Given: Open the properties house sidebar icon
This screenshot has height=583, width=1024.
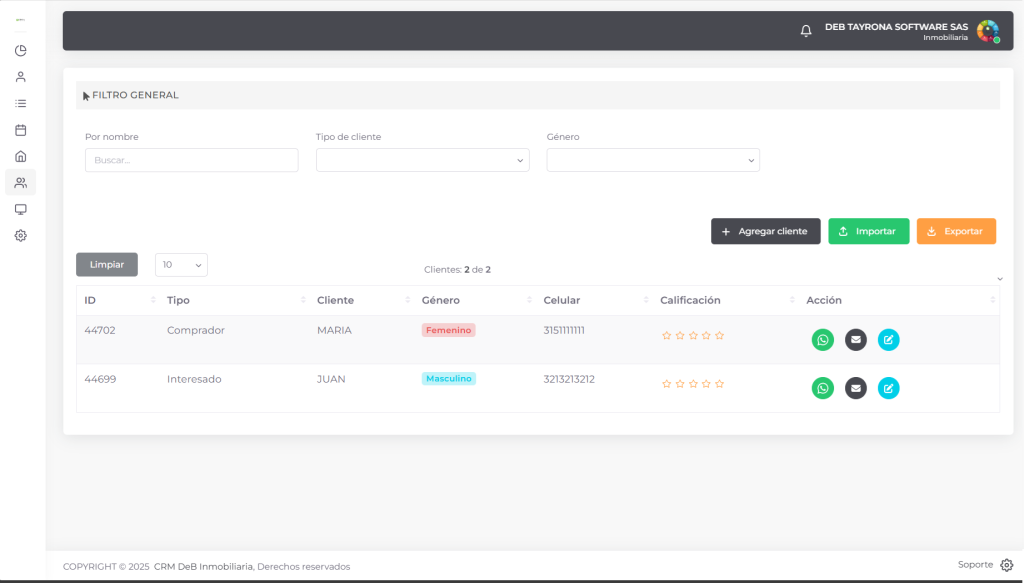Looking at the screenshot, I should click(x=20, y=156).
